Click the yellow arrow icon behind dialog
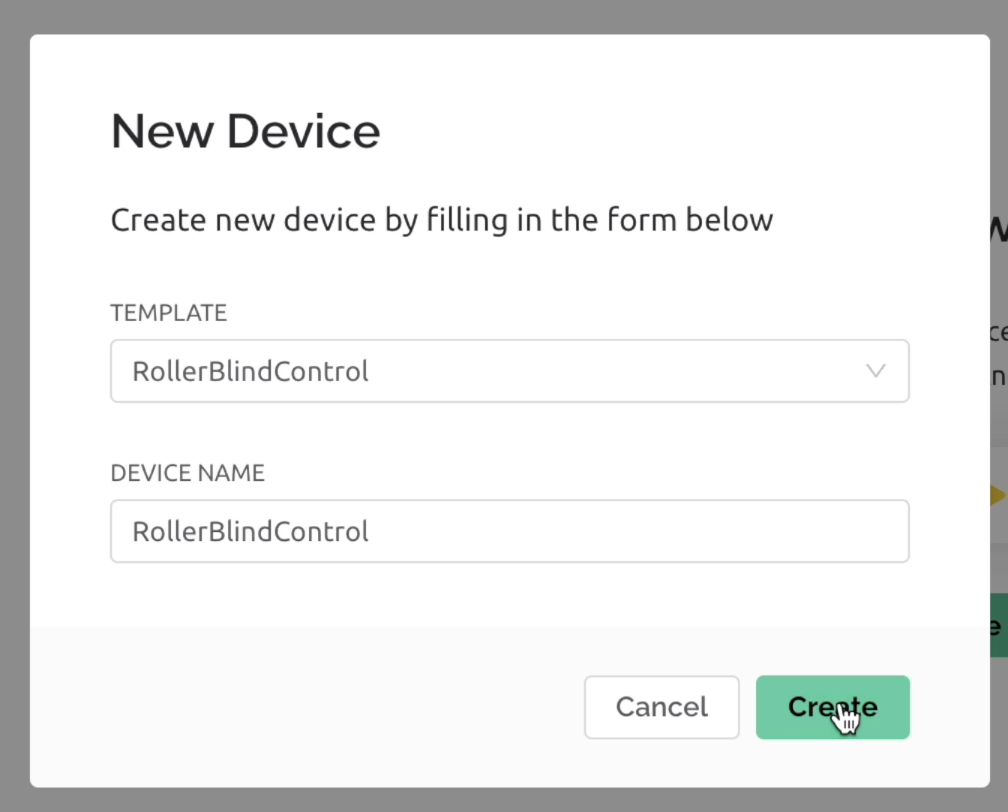Screen dimensions: 1008x812 (998, 495)
